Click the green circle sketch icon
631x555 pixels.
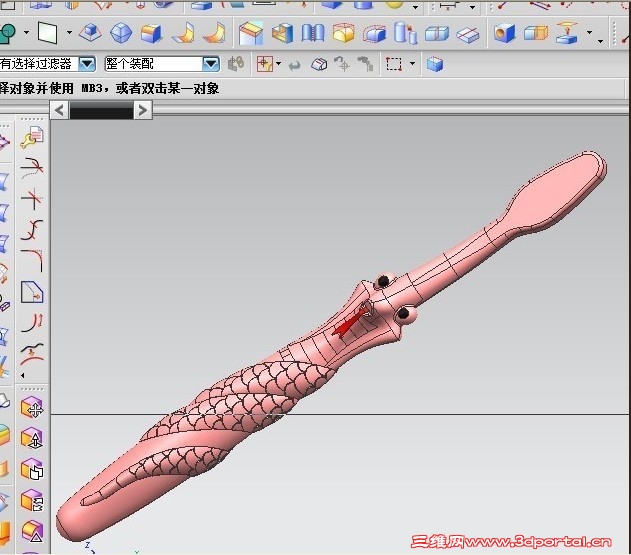tap(6, 33)
